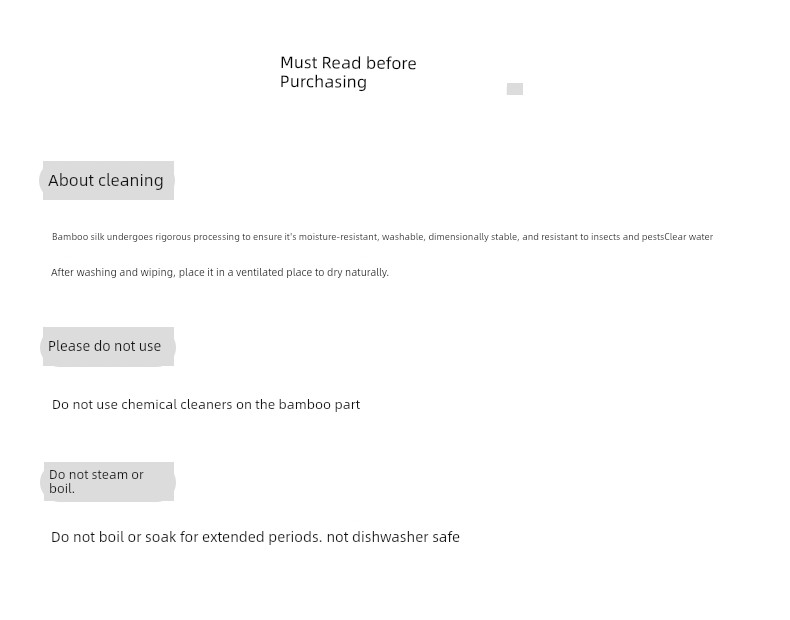790x620 pixels.
Task: Select the 'Must Read before' heading line
Action: [x=348, y=63]
